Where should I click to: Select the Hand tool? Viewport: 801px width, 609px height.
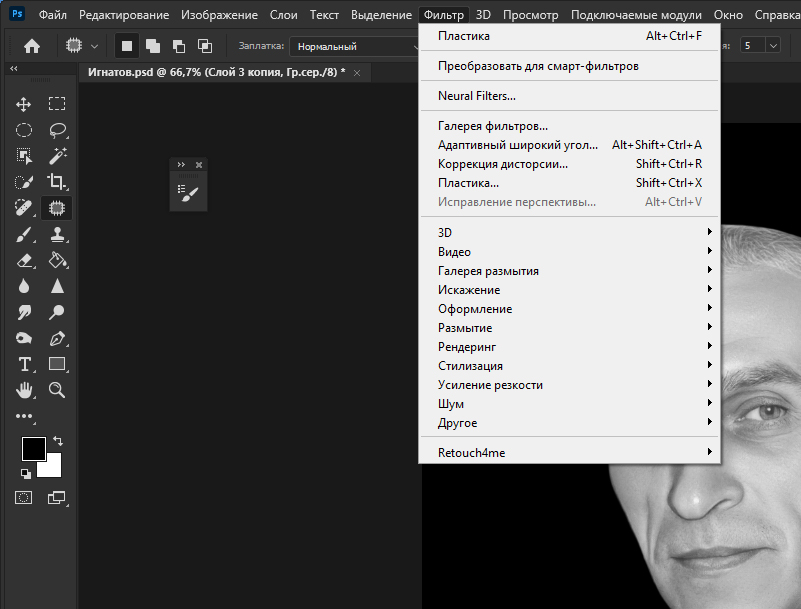[x=23, y=390]
